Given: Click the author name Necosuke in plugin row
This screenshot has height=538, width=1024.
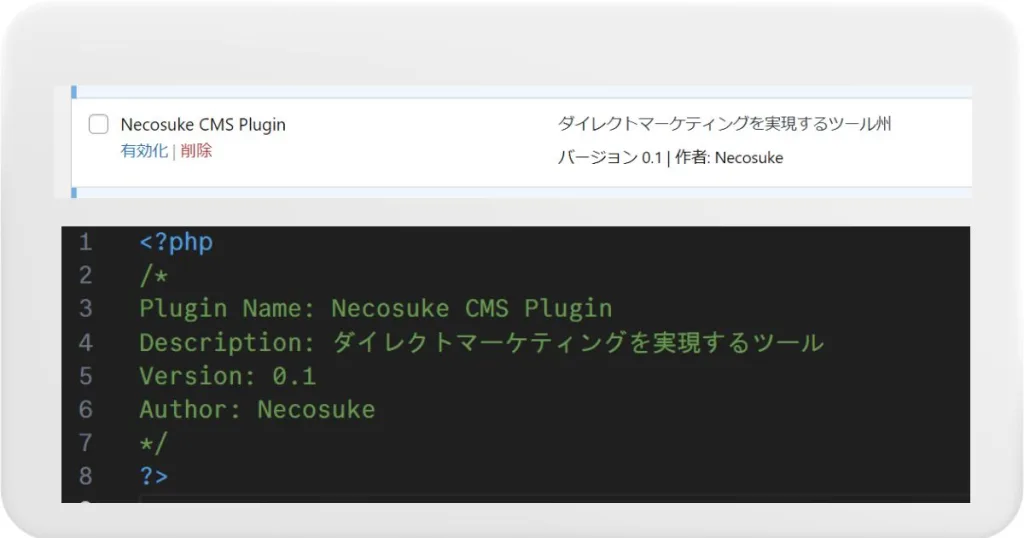Looking at the screenshot, I should pos(749,157).
